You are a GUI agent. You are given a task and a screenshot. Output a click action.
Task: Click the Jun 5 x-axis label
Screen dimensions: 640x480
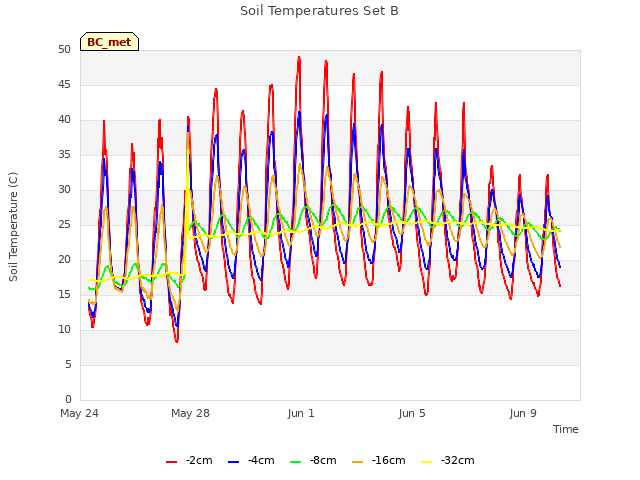coord(412,413)
